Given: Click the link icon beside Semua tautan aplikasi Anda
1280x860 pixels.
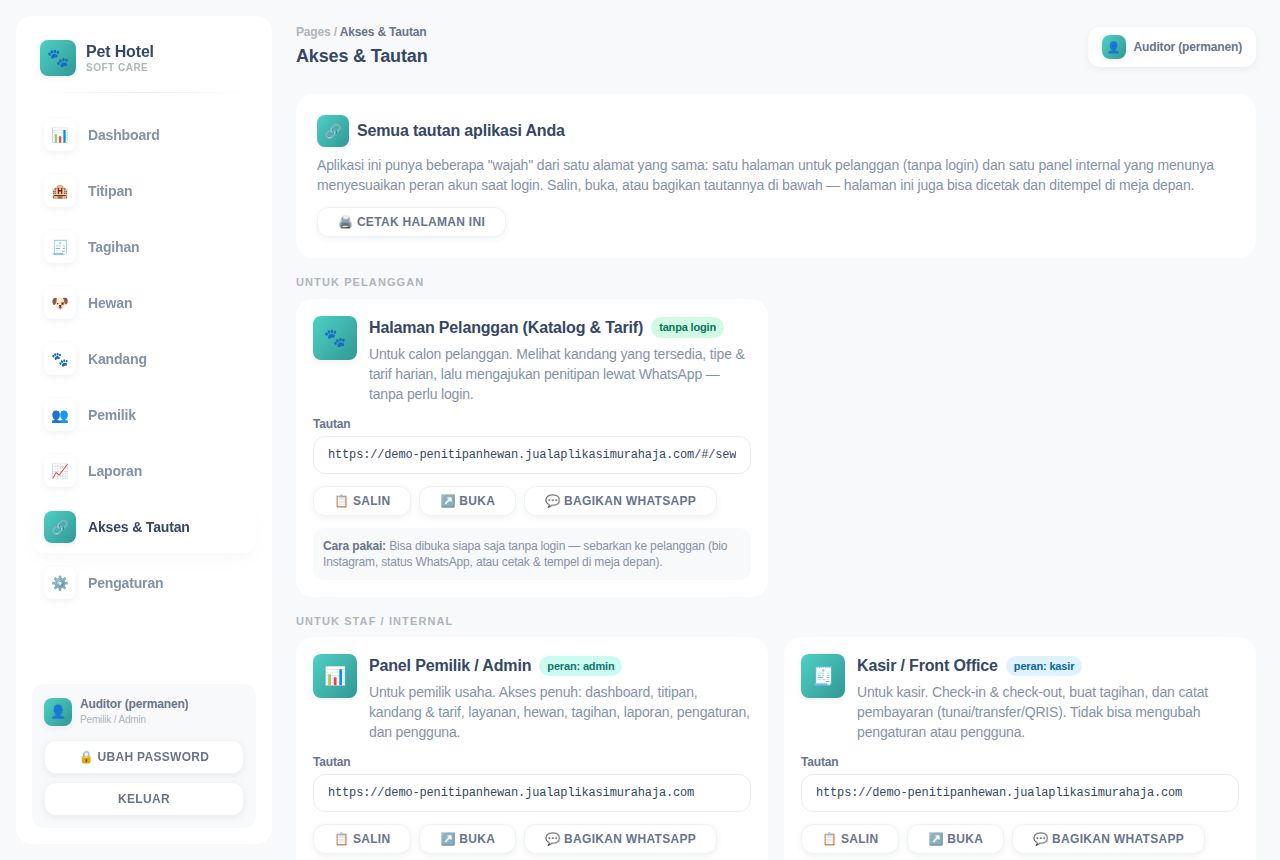Looking at the screenshot, I should click(x=333, y=131).
